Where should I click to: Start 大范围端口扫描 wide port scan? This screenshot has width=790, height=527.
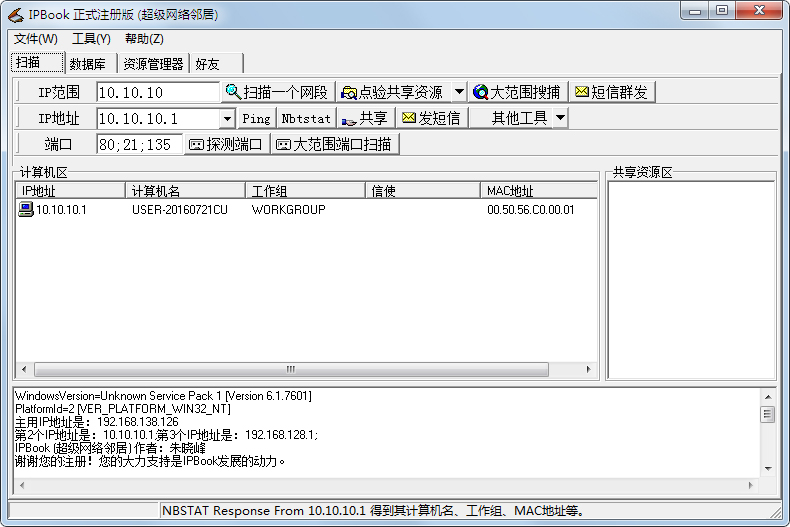[x=334, y=144]
